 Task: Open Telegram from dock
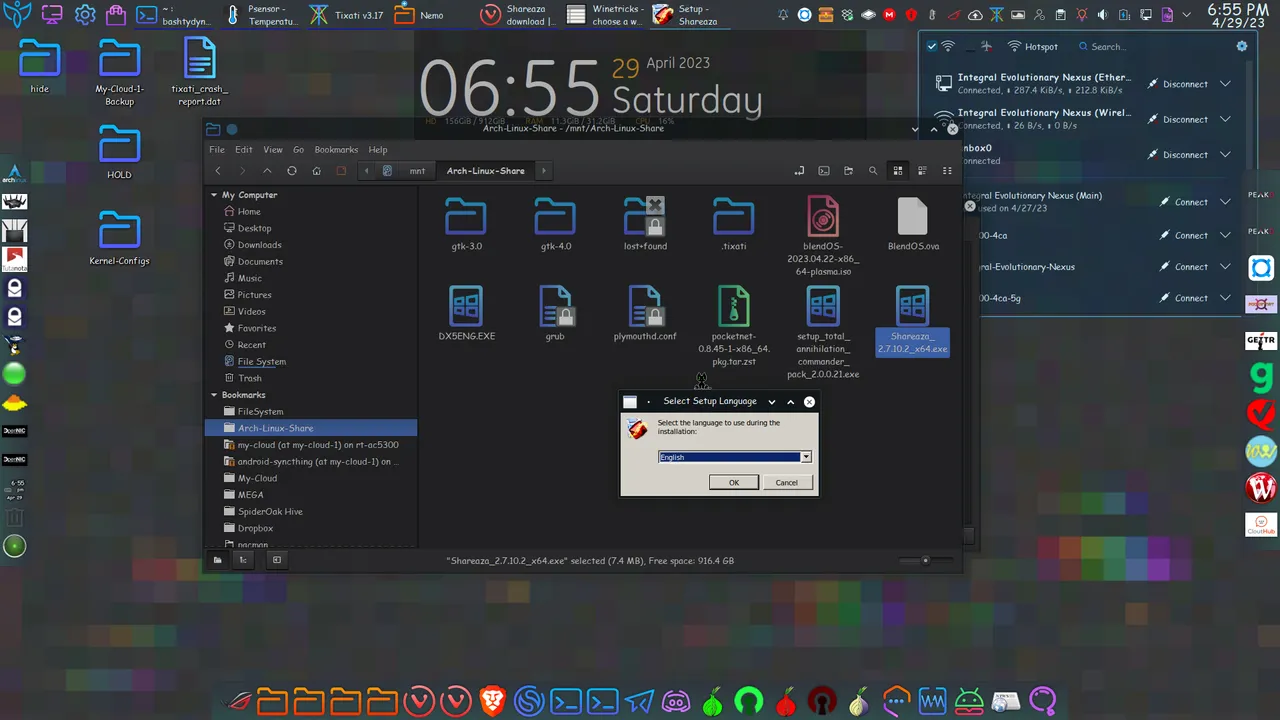pos(640,702)
